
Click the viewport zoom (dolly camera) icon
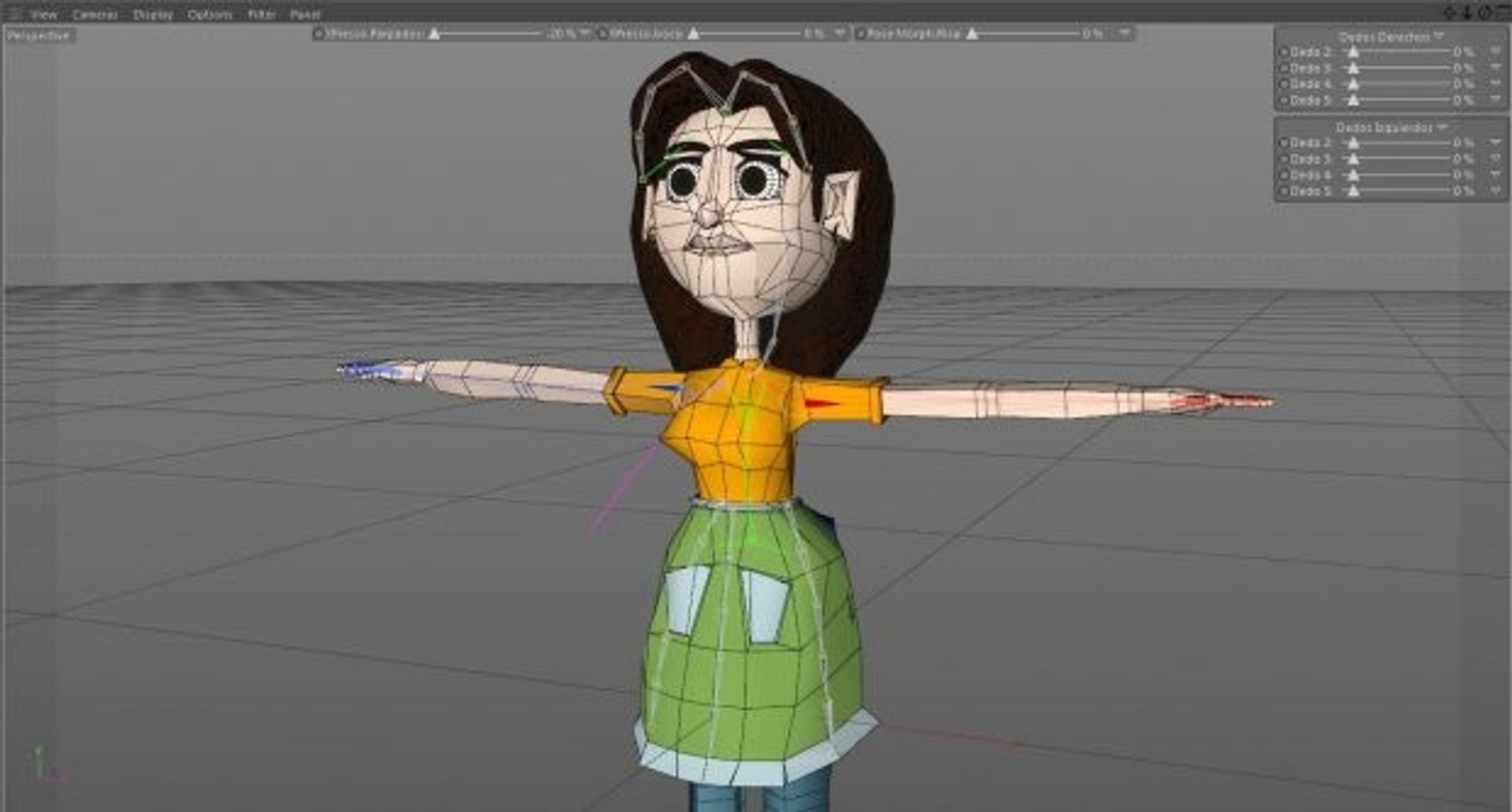(x=1466, y=12)
